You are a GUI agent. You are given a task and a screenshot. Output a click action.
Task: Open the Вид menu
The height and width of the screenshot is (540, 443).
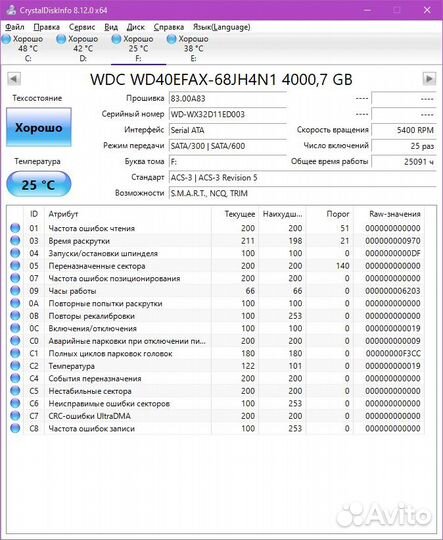(111, 27)
